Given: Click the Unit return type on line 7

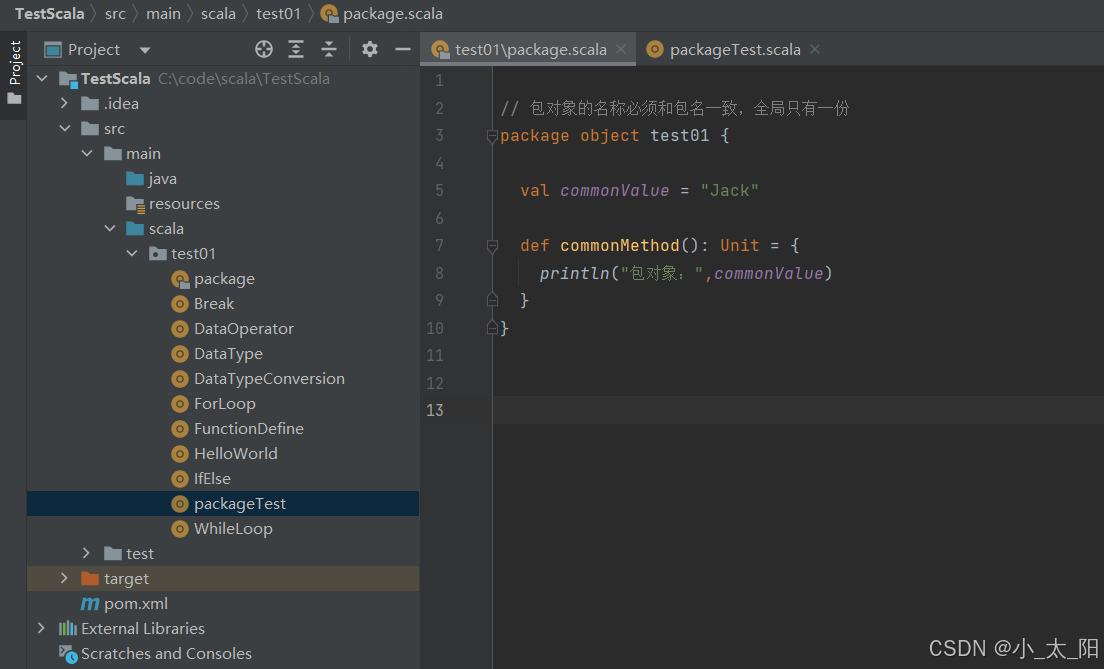Looking at the screenshot, I should pyautogui.click(x=739, y=245).
